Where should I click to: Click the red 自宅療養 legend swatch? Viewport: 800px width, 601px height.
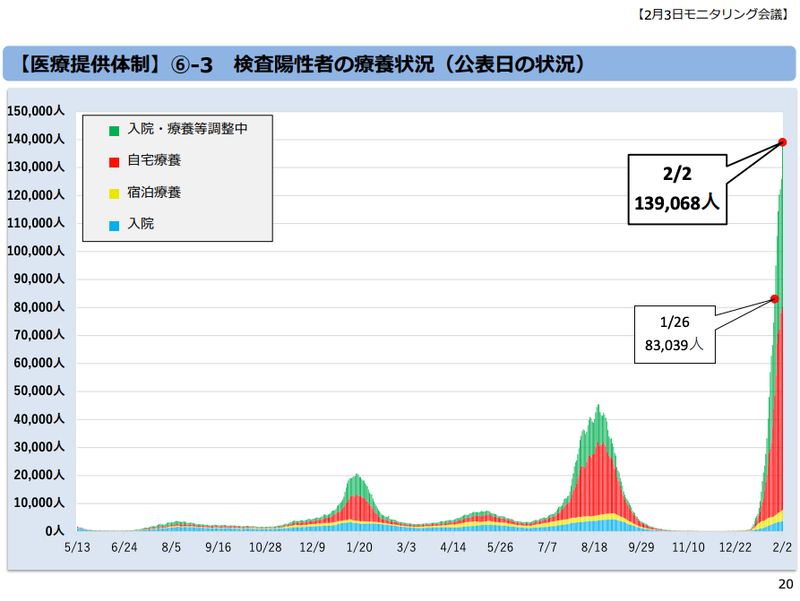tap(115, 161)
